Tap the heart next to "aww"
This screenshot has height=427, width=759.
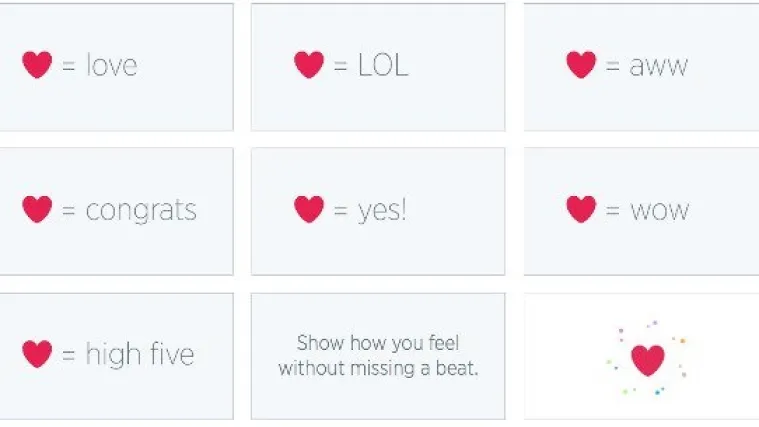[581, 65]
